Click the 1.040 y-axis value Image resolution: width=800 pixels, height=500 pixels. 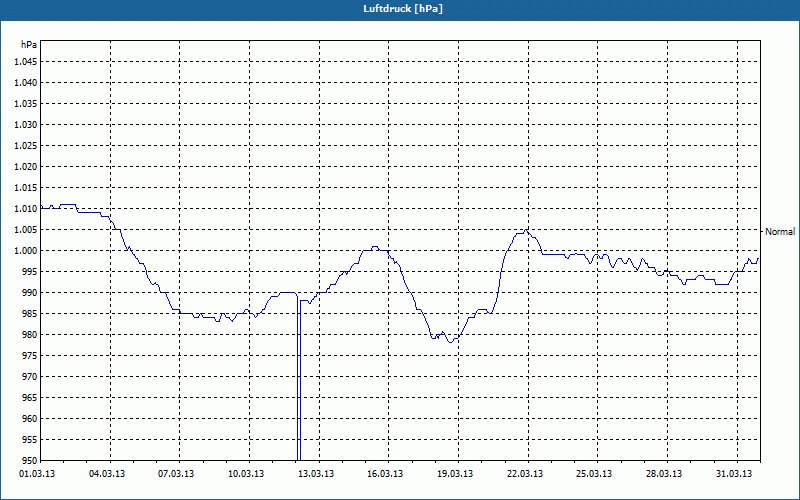click(x=25, y=83)
